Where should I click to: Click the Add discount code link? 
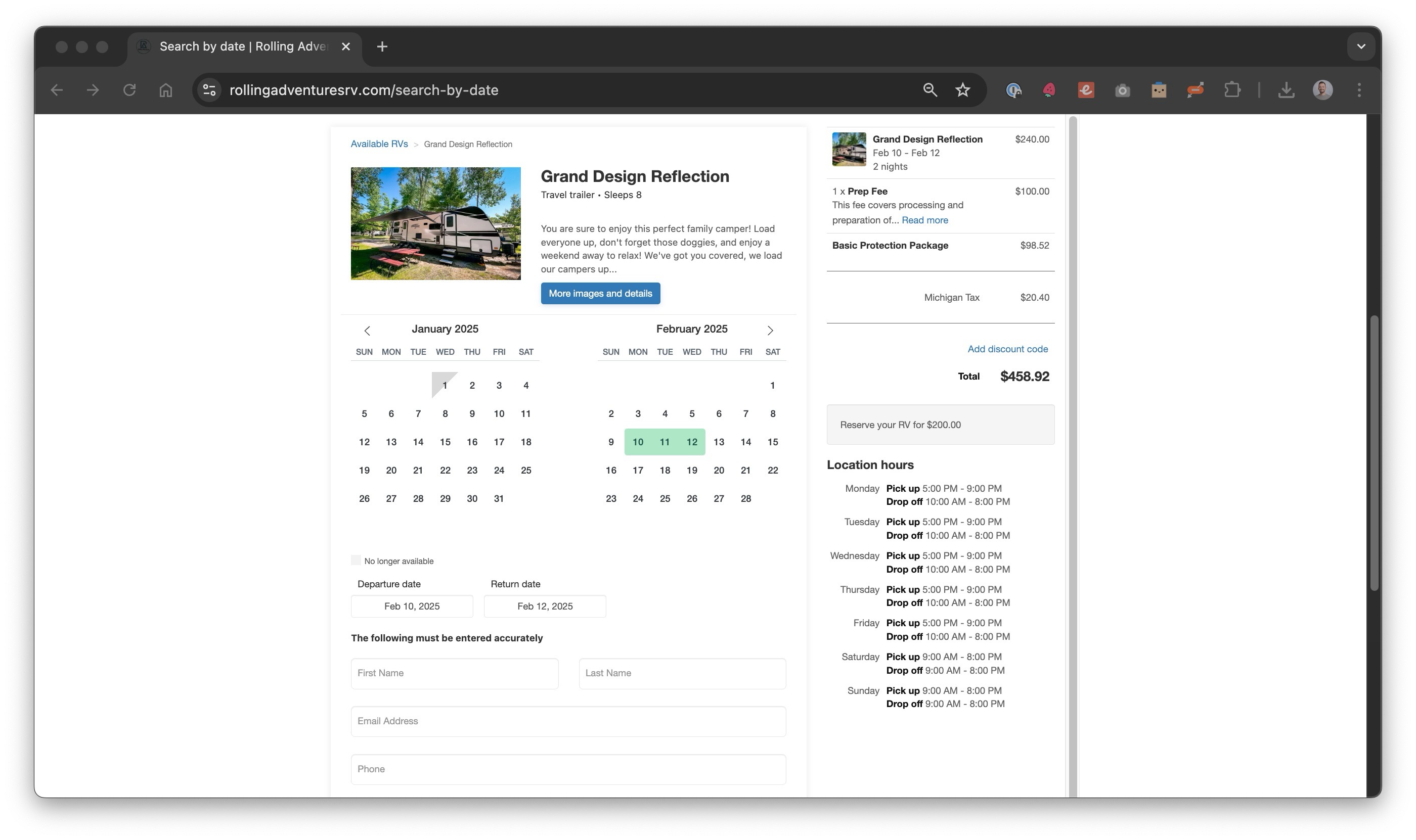[x=1007, y=349]
